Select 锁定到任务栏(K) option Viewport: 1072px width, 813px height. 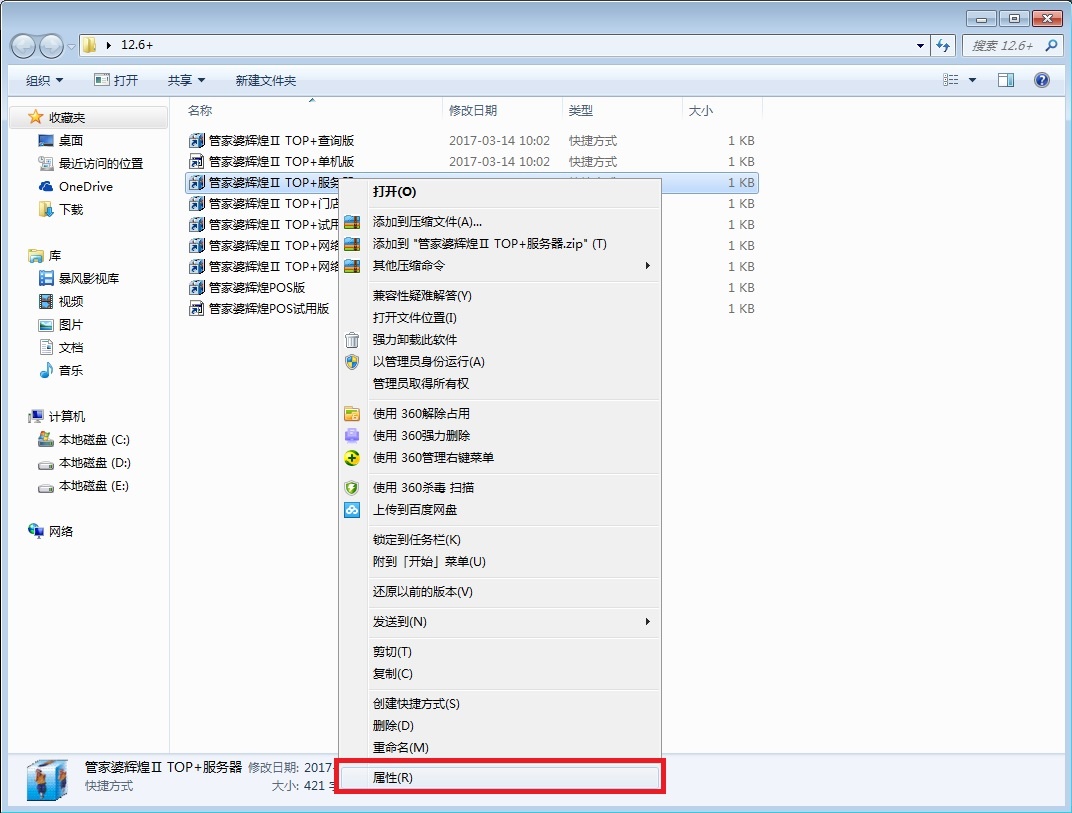[500, 539]
